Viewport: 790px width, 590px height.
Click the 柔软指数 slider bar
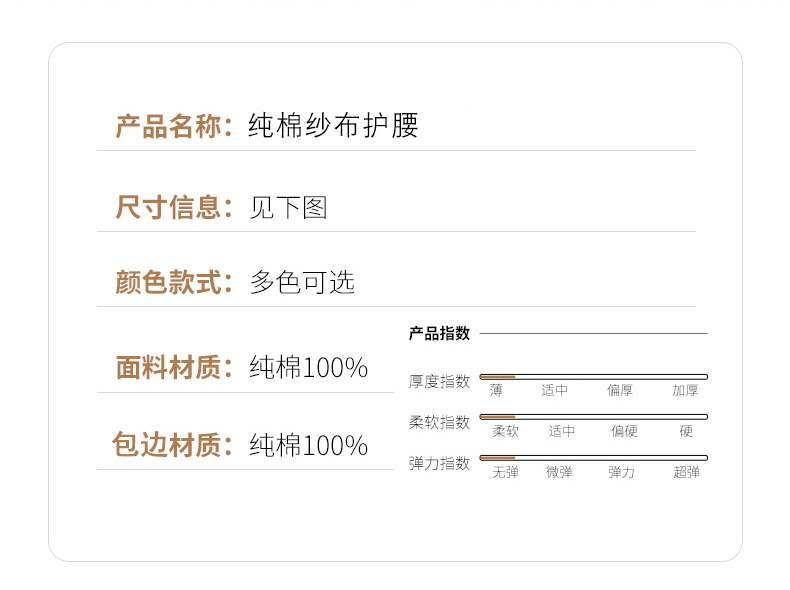tap(594, 417)
